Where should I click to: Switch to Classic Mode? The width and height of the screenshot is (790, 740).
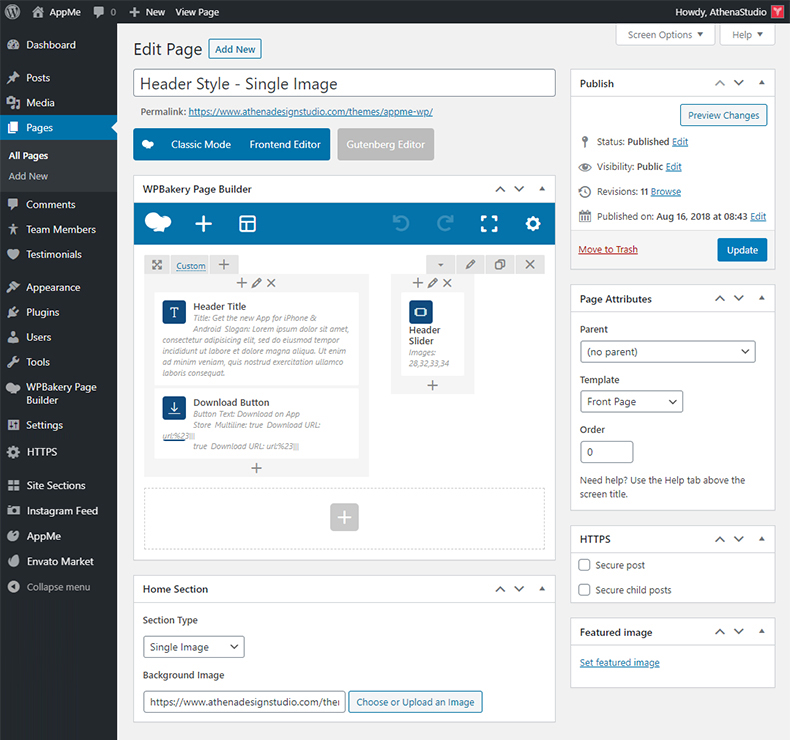(201, 145)
